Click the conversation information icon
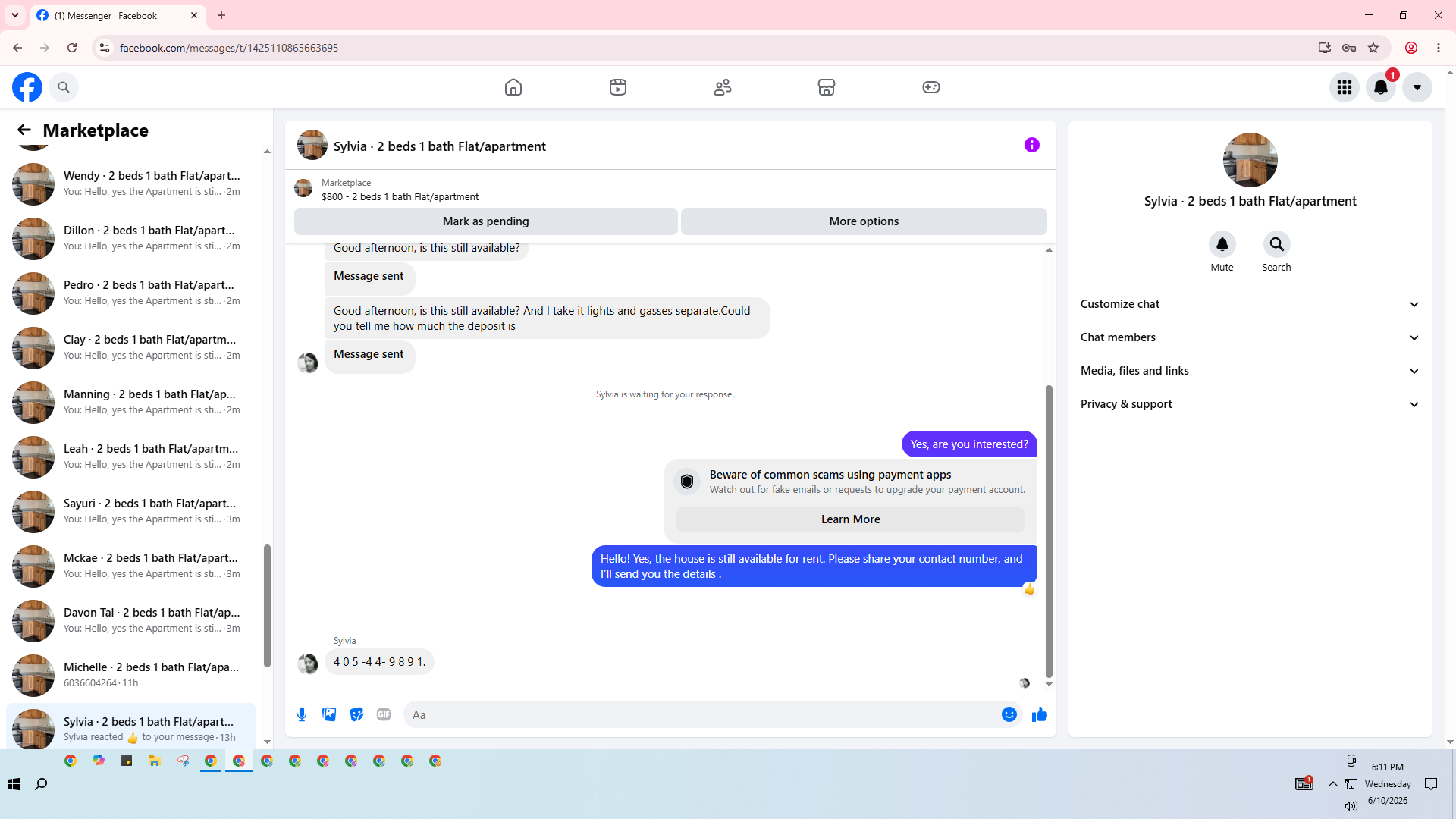 pos(1032,145)
